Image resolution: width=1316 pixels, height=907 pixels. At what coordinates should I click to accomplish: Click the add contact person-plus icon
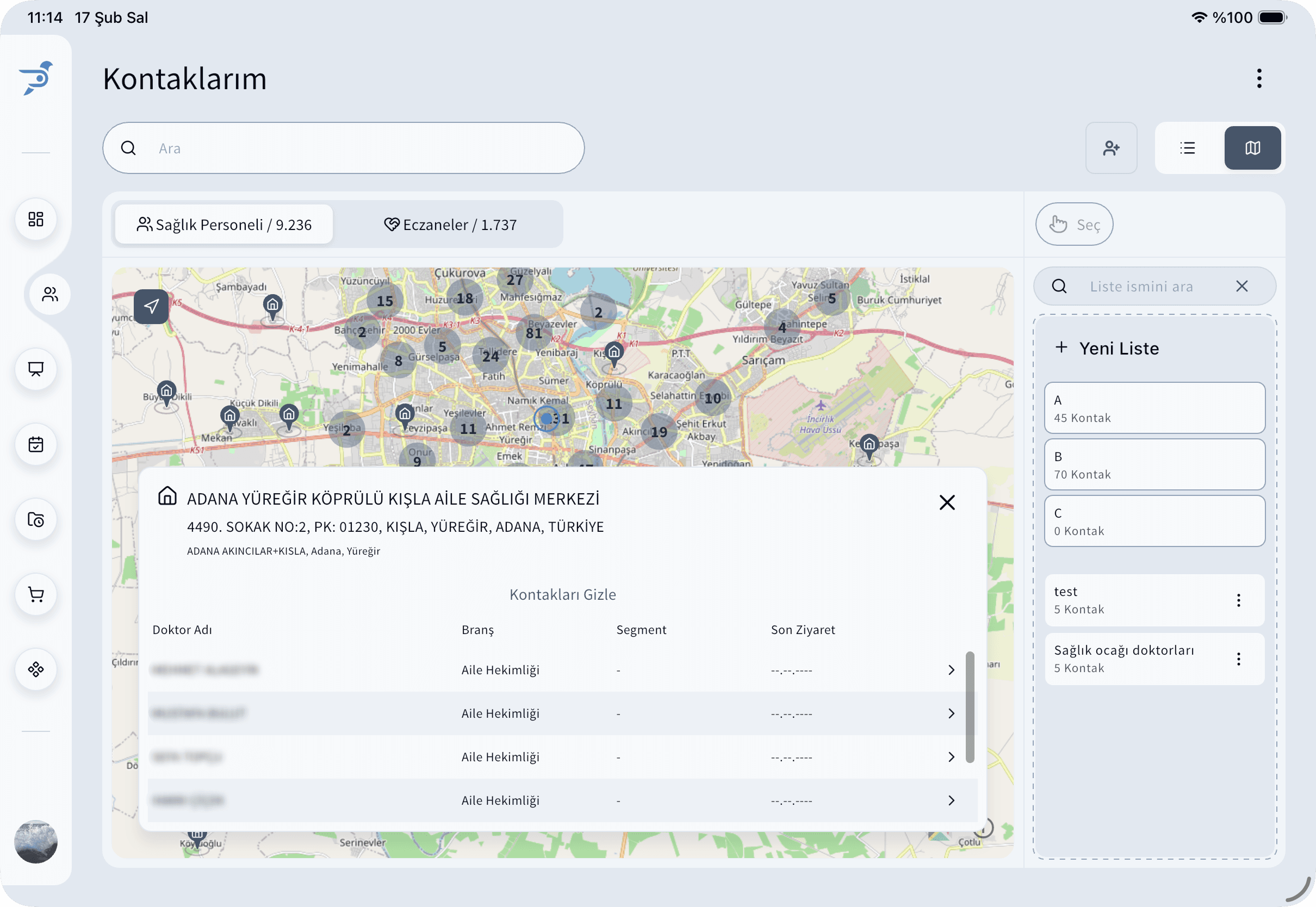1111,148
